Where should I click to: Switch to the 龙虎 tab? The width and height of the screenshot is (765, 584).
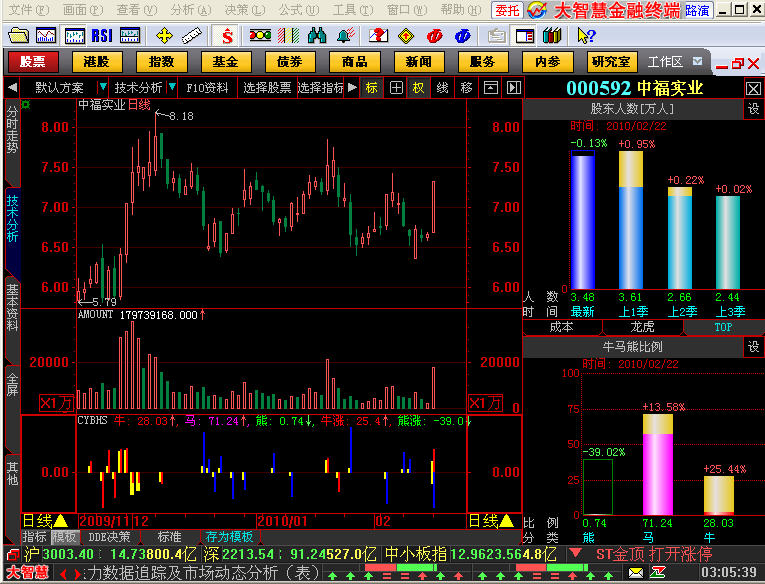pyautogui.click(x=642, y=326)
